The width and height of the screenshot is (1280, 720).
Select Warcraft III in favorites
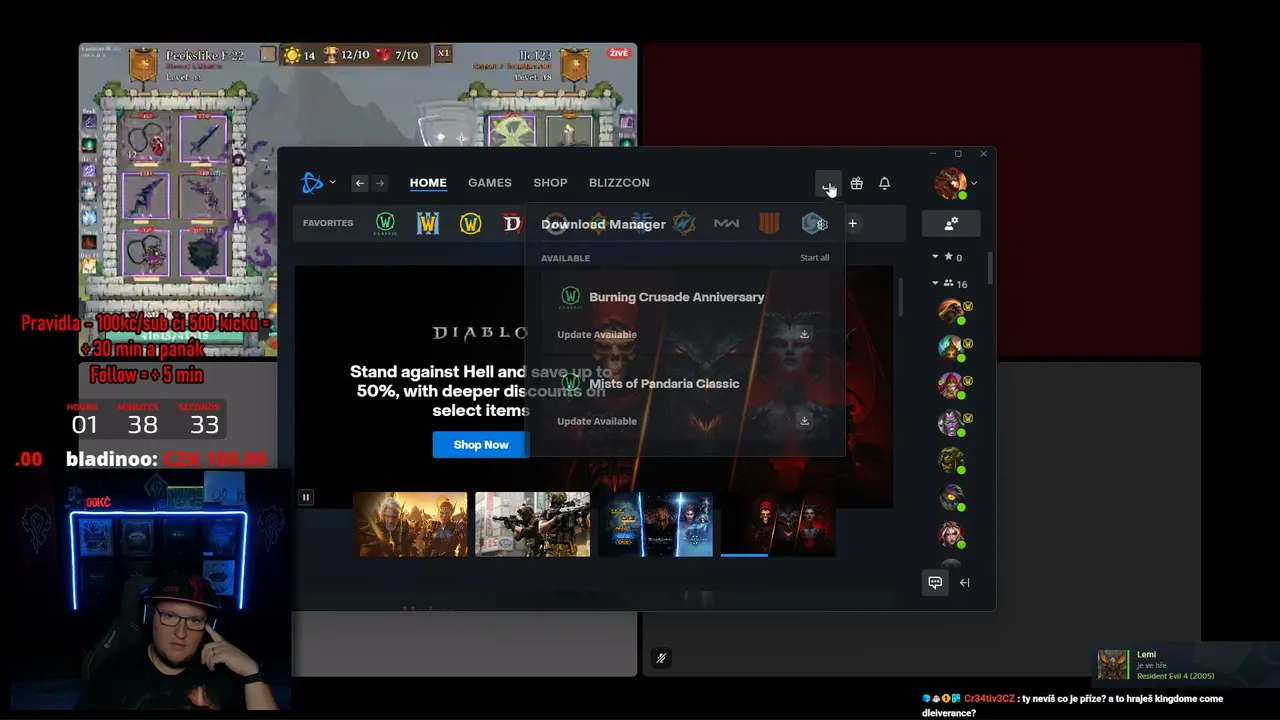point(428,223)
